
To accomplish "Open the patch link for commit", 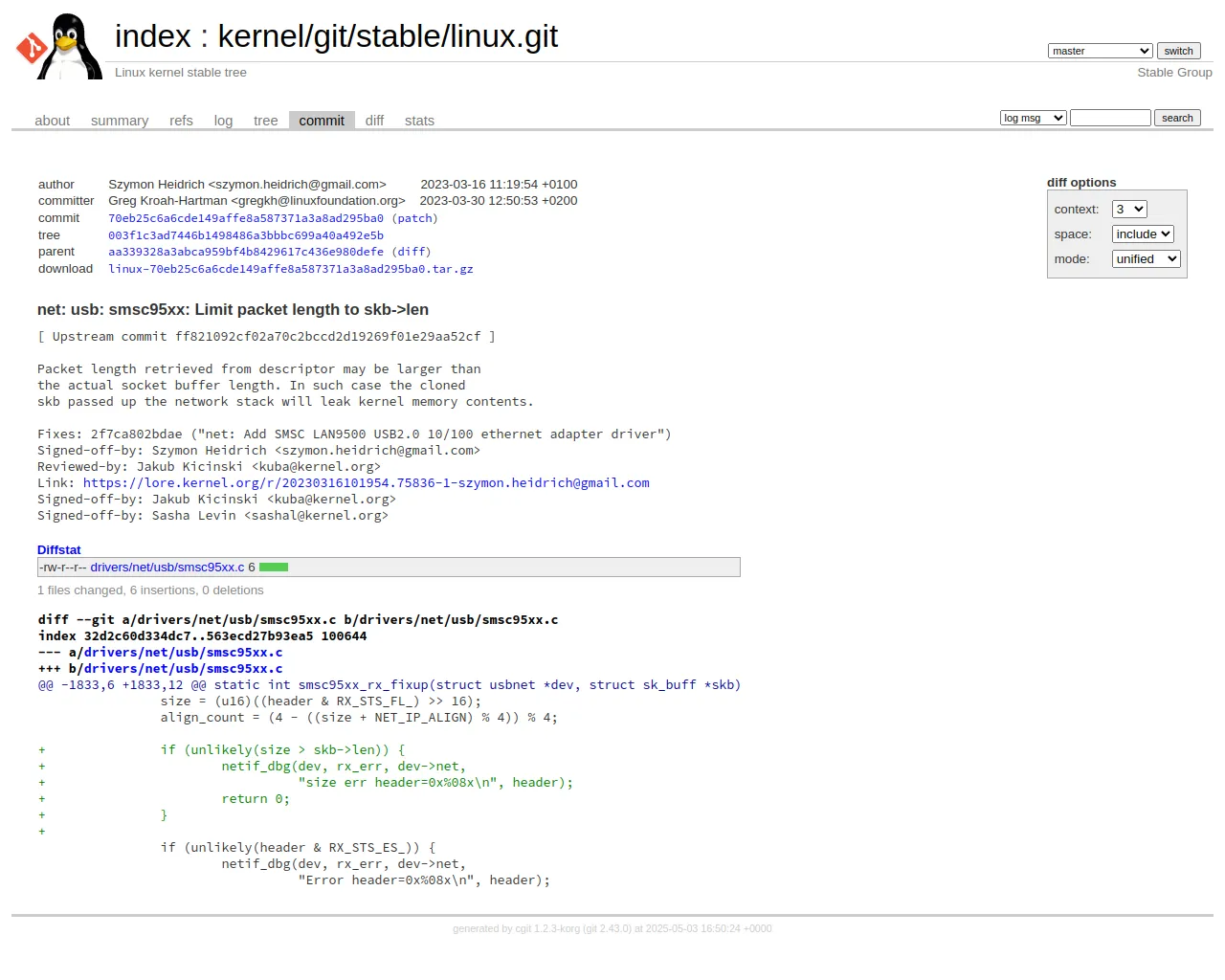I will [x=414, y=218].
